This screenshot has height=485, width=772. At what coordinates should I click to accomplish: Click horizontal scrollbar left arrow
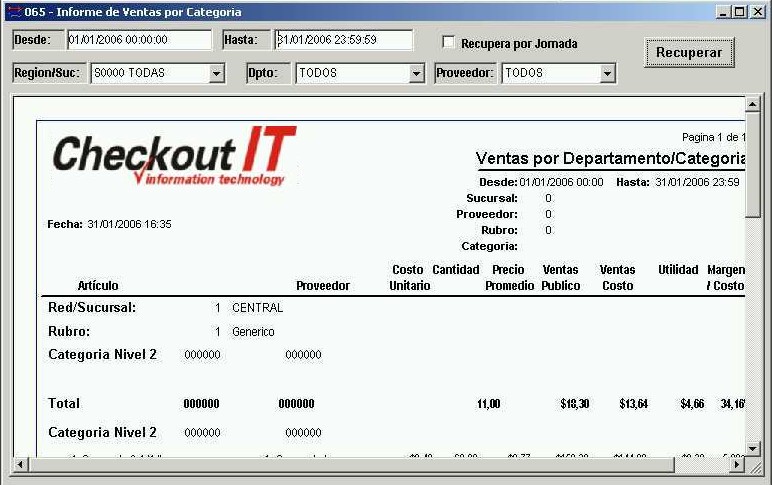point(20,465)
